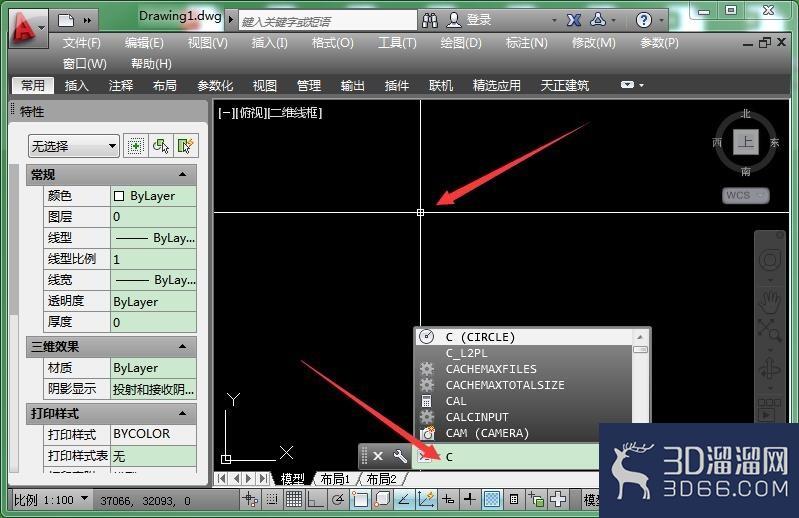
Task: Jump to first layout tab with |◀ arrow
Action: [x=221, y=478]
